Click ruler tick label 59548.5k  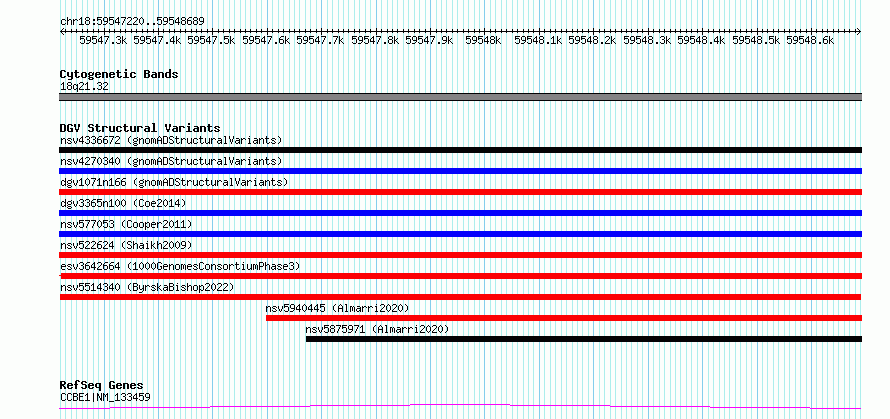(x=756, y=40)
